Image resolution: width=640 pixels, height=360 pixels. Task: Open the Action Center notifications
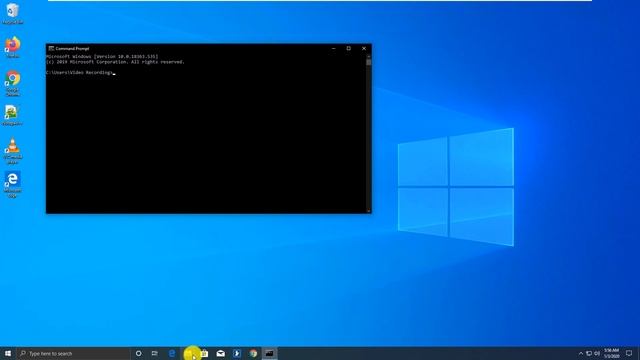pyautogui.click(x=629, y=353)
